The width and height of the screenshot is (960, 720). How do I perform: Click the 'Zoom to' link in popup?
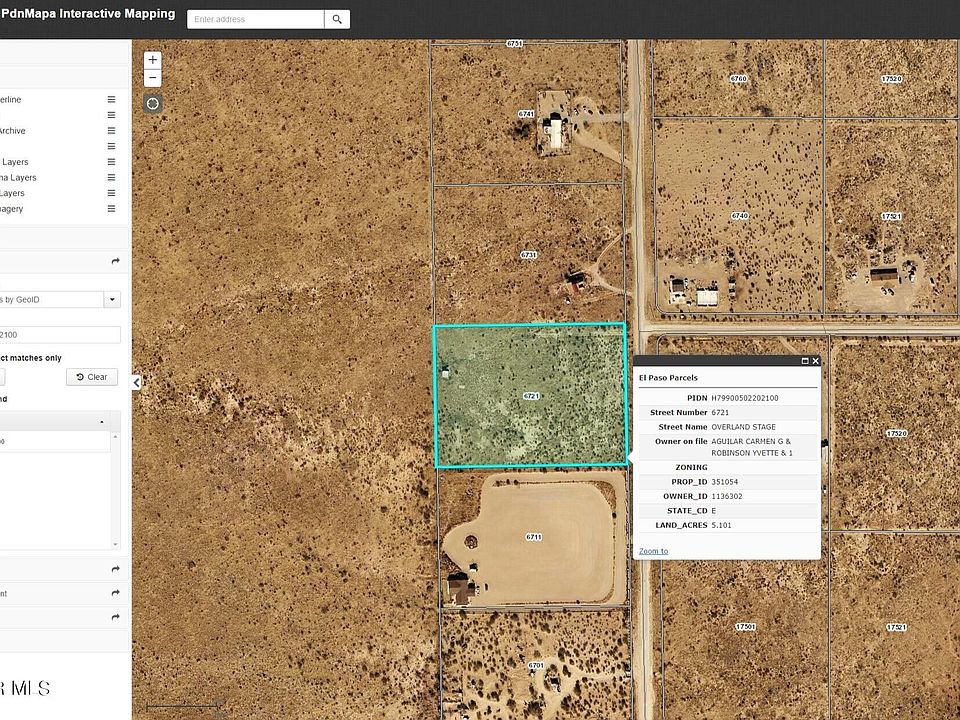(x=653, y=551)
